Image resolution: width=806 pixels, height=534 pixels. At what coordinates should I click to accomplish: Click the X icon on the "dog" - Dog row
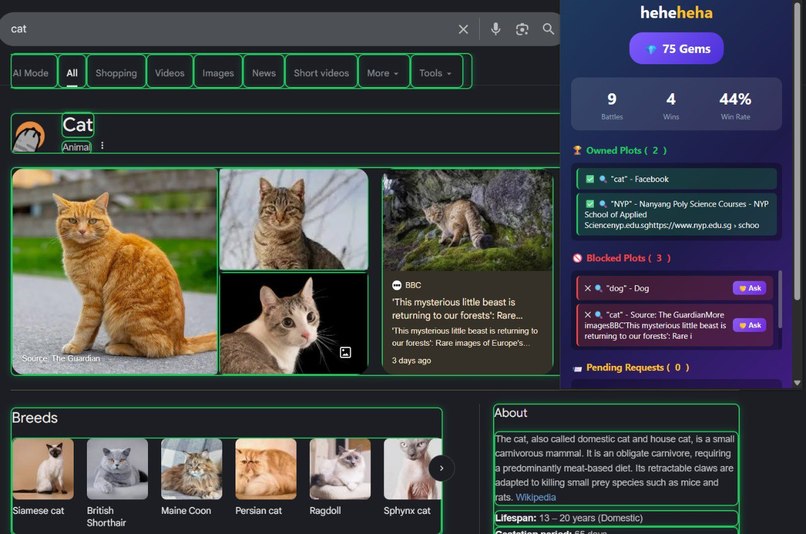point(588,288)
